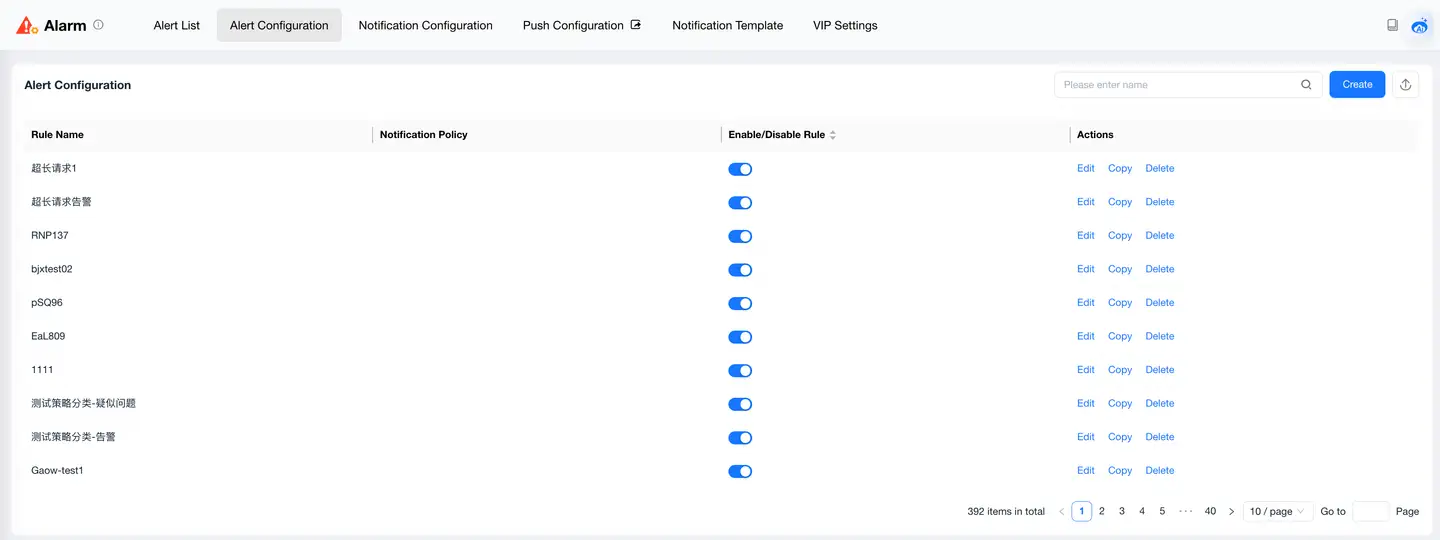Click the Go to page number field
This screenshot has width=1440, height=540.
coord(1370,512)
